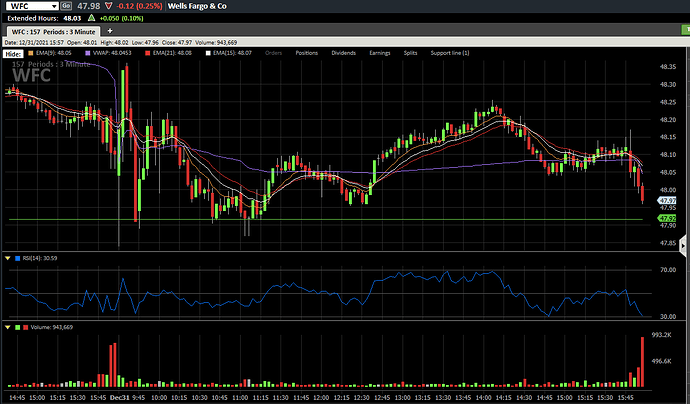Select the VWAP: 48.0453 indicator label
Image resolution: width=690 pixels, height=404 pixels.
pos(112,53)
